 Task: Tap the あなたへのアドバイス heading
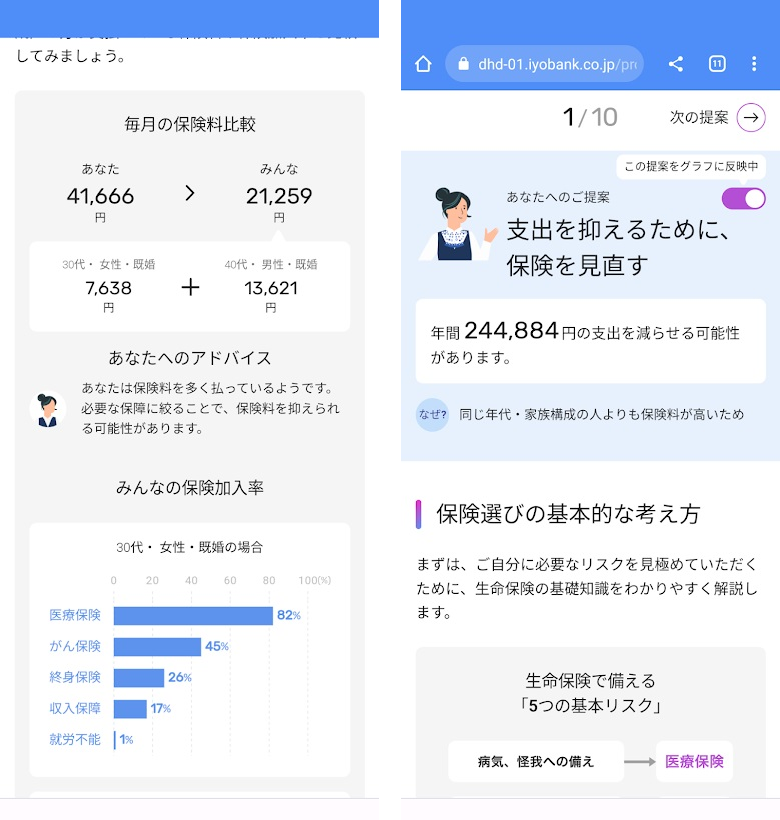(x=190, y=358)
